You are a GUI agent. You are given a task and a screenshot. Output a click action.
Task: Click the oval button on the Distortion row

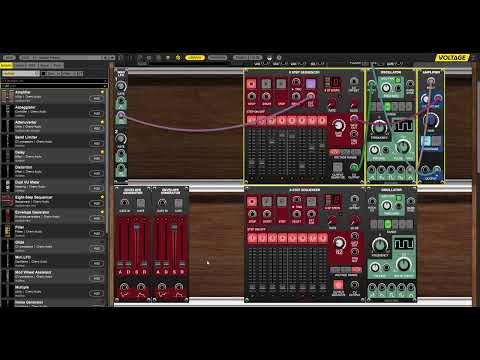click(x=96, y=174)
